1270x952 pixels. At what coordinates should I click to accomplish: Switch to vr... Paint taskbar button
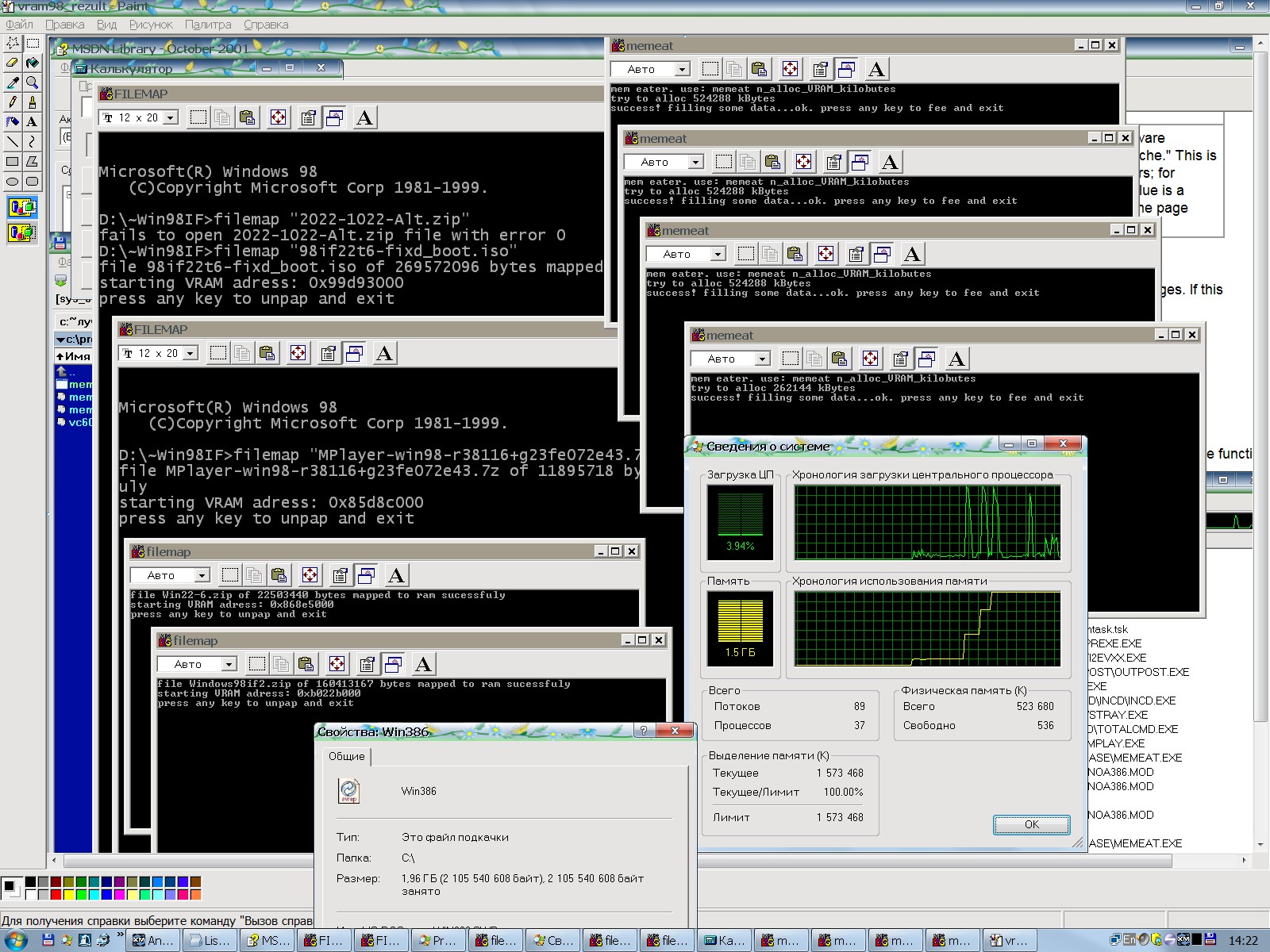(x=1009, y=940)
